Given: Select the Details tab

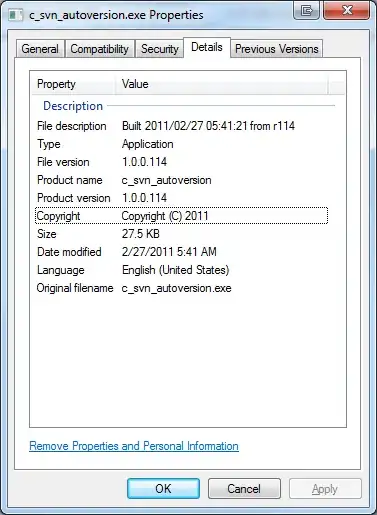Looking at the screenshot, I should [x=207, y=47].
